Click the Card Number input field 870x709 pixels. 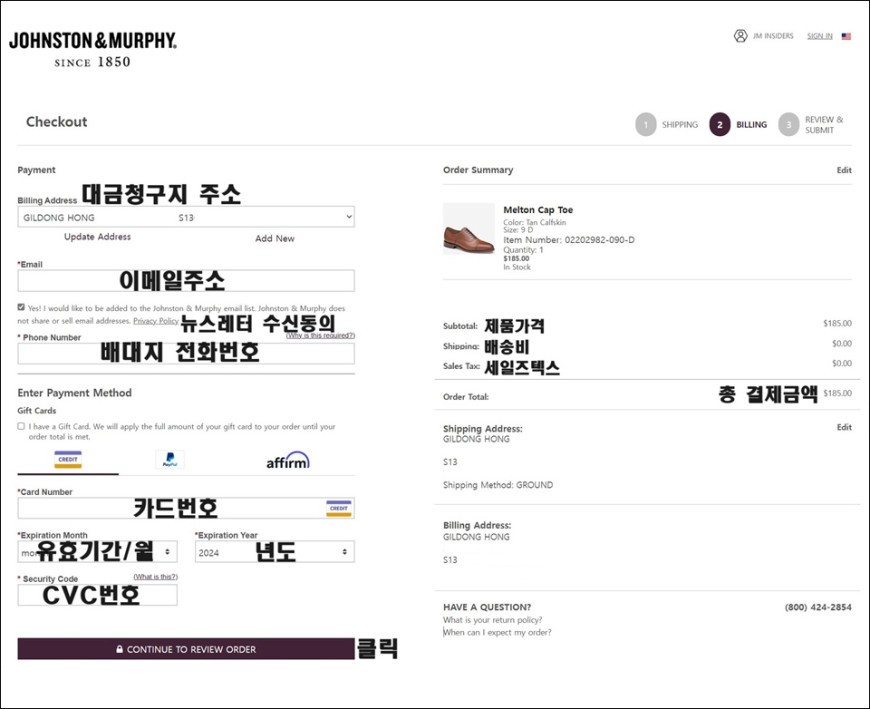pos(186,508)
